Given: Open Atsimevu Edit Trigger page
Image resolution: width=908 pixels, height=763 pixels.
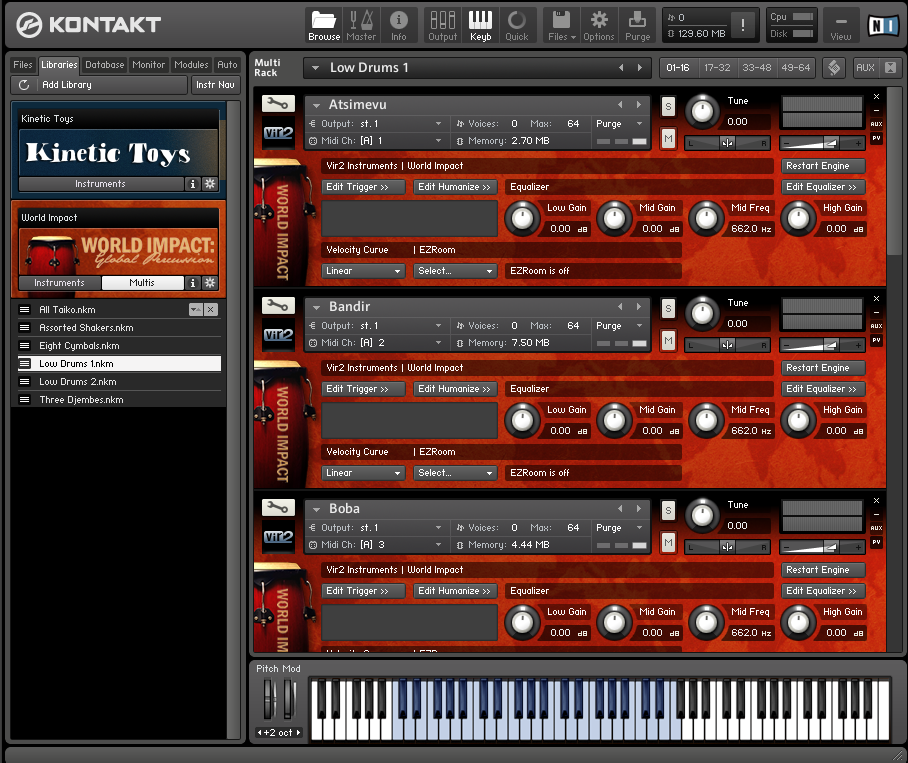Looking at the screenshot, I should click(363, 186).
